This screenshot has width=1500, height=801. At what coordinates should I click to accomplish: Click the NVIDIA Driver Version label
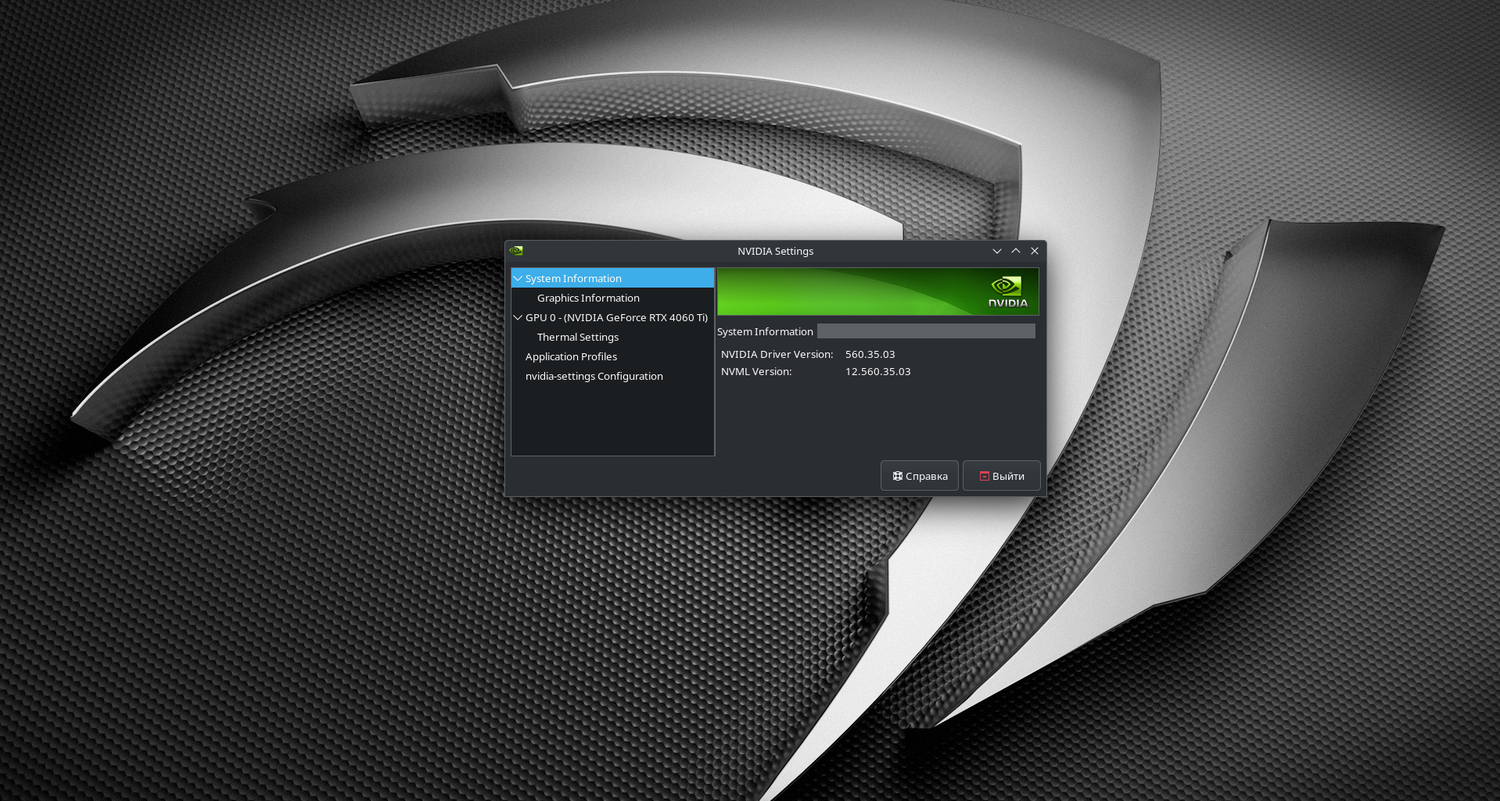[x=777, y=354]
